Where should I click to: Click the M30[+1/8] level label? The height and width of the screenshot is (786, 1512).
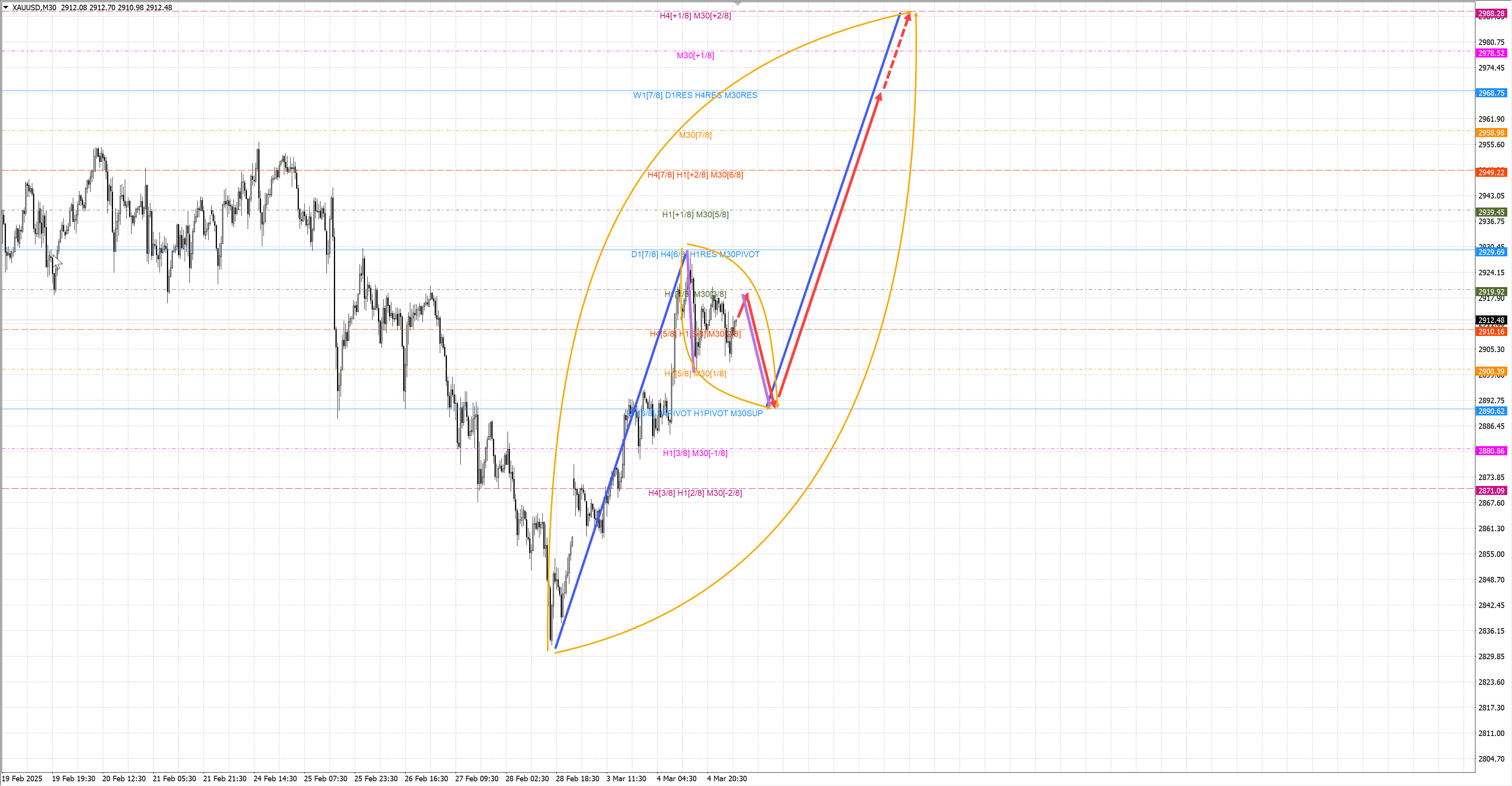pyautogui.click(x=695, y=56)
